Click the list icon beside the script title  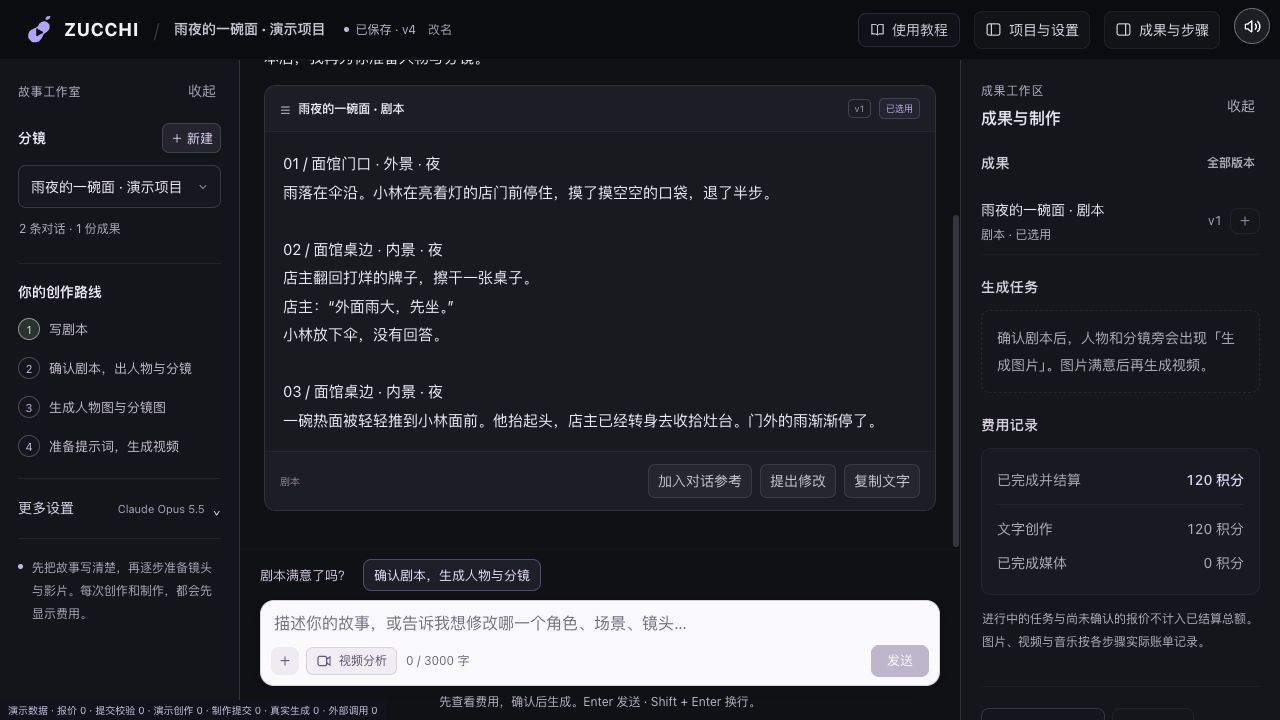pos(285,109)
